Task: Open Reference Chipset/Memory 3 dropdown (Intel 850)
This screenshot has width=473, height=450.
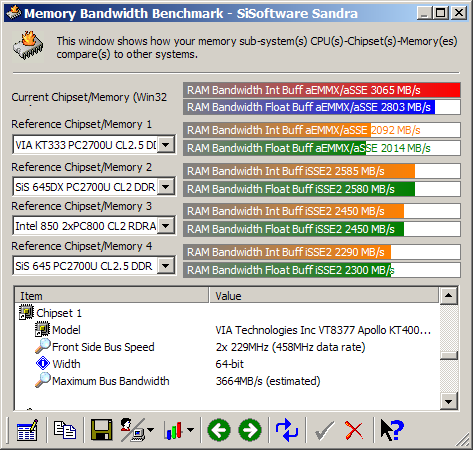Action: (166, 226)
